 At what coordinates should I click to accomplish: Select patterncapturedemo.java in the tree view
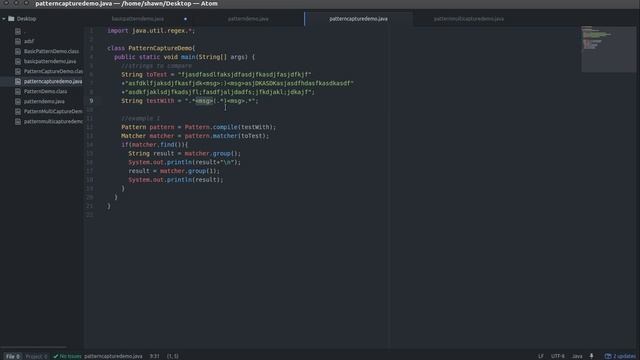pos(53,81)
